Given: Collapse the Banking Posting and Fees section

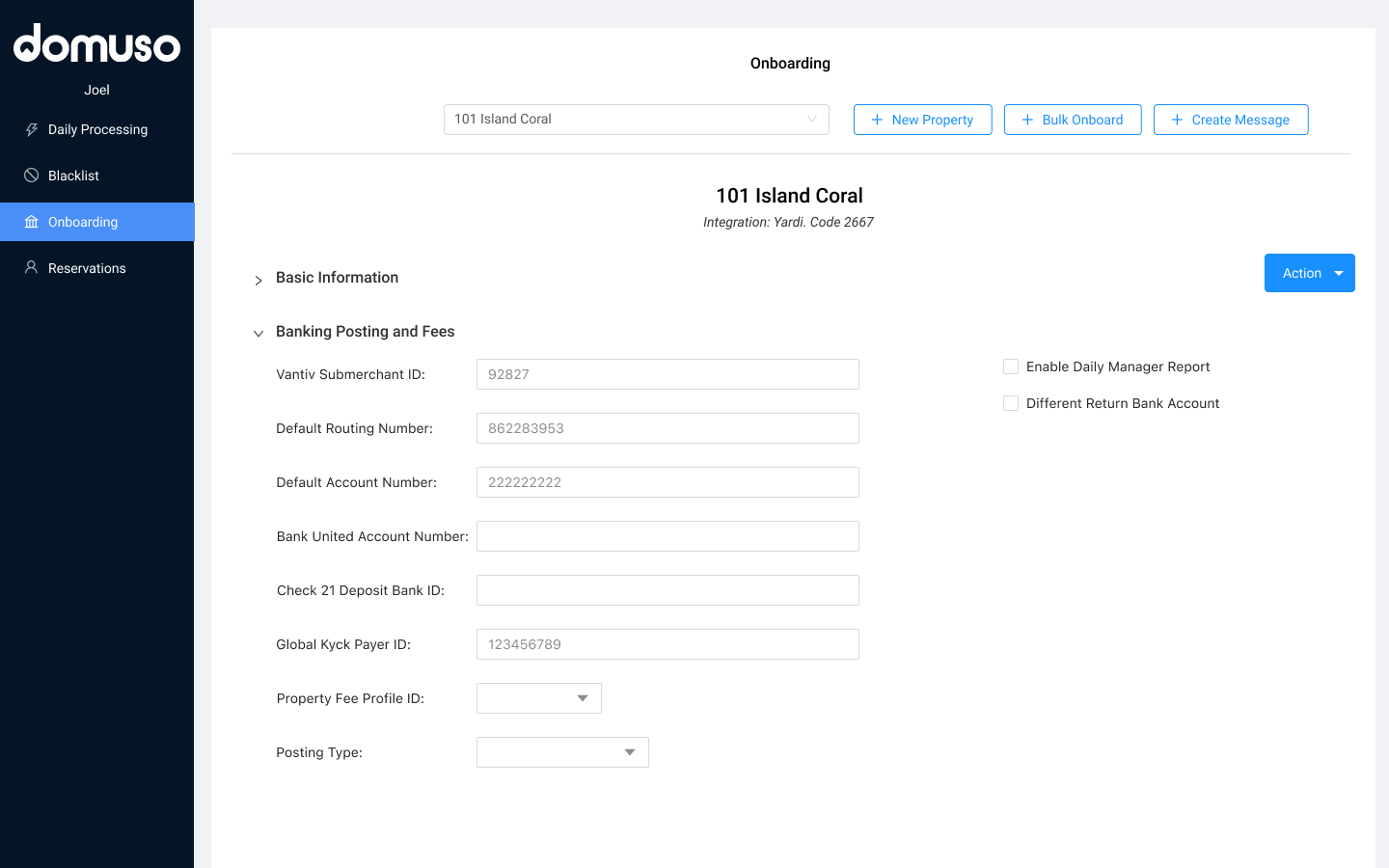Looking at the screenshot, I should [259, 334].
